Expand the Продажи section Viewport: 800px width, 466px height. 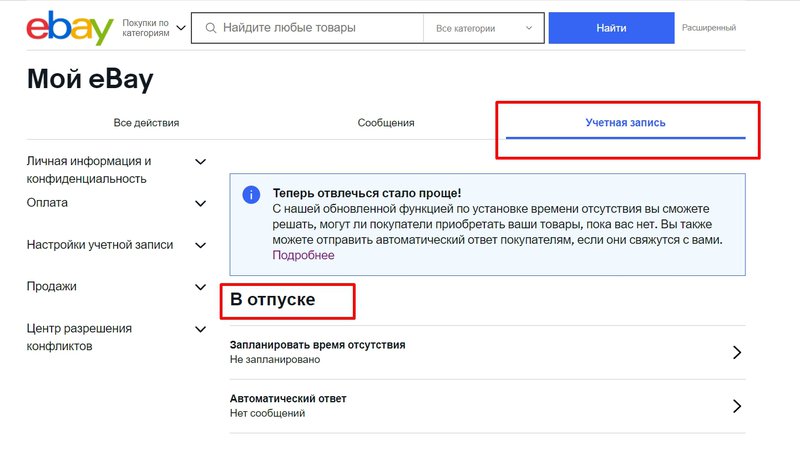point(201,287)
